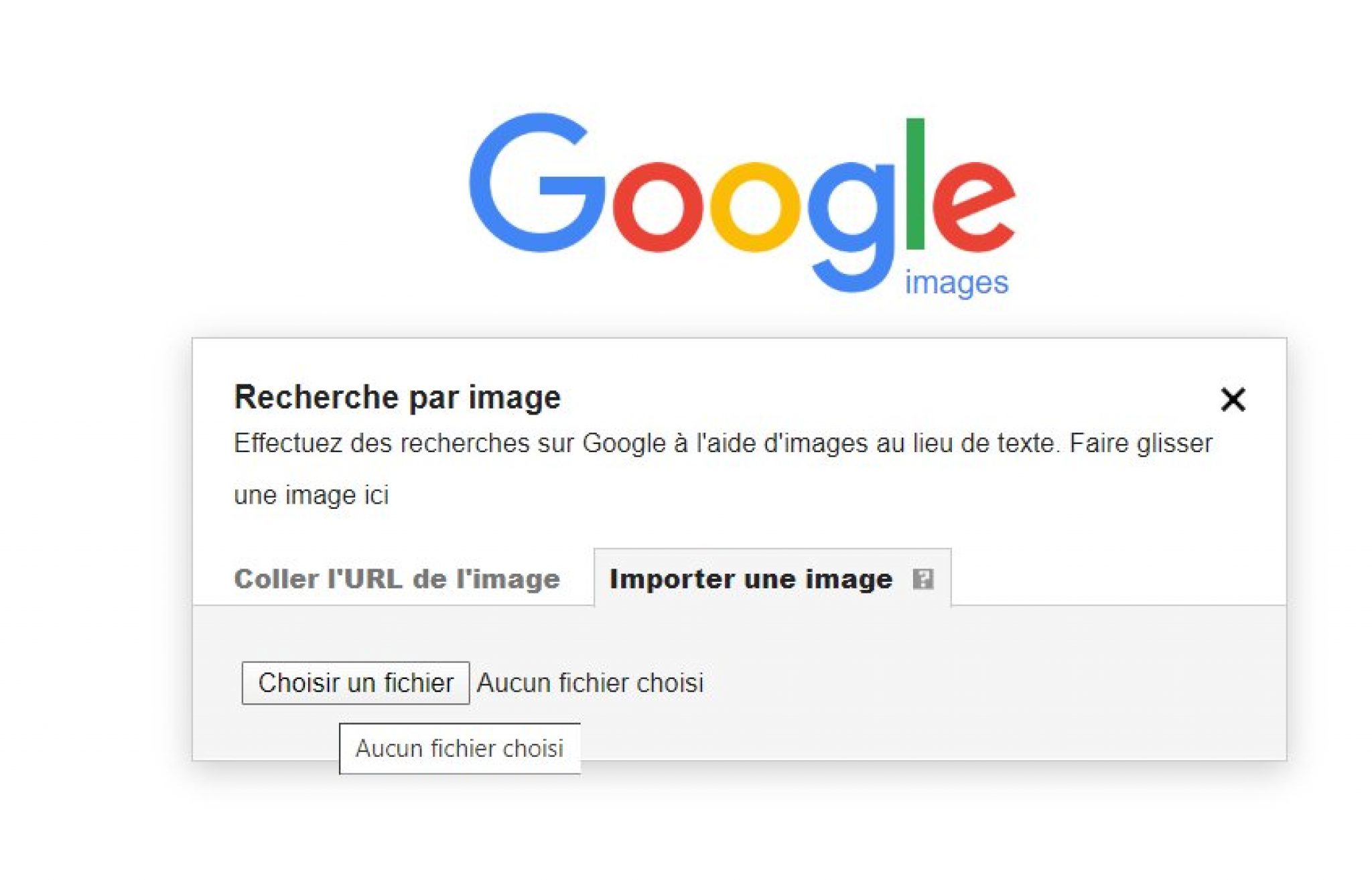The height and width of the screenshot is (880, 1372).
Task: Select the Importer une image tab
Action: pos(750,579)
